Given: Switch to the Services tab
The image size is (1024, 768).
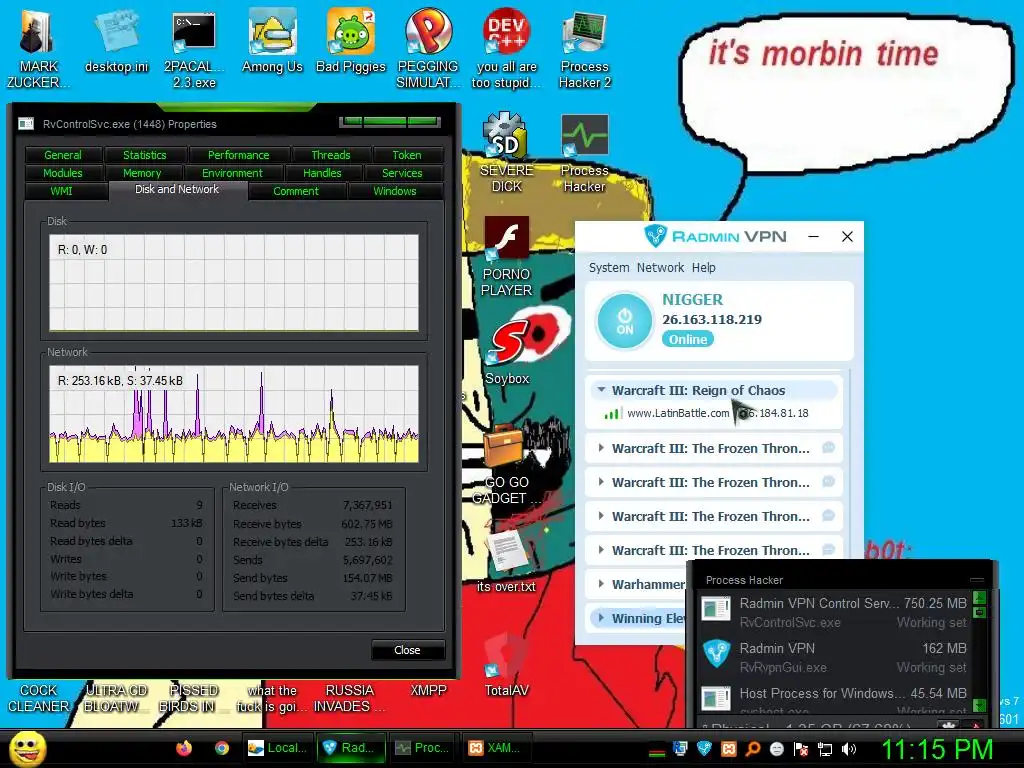Looking at the screenshot, I should tap(402, 173).
